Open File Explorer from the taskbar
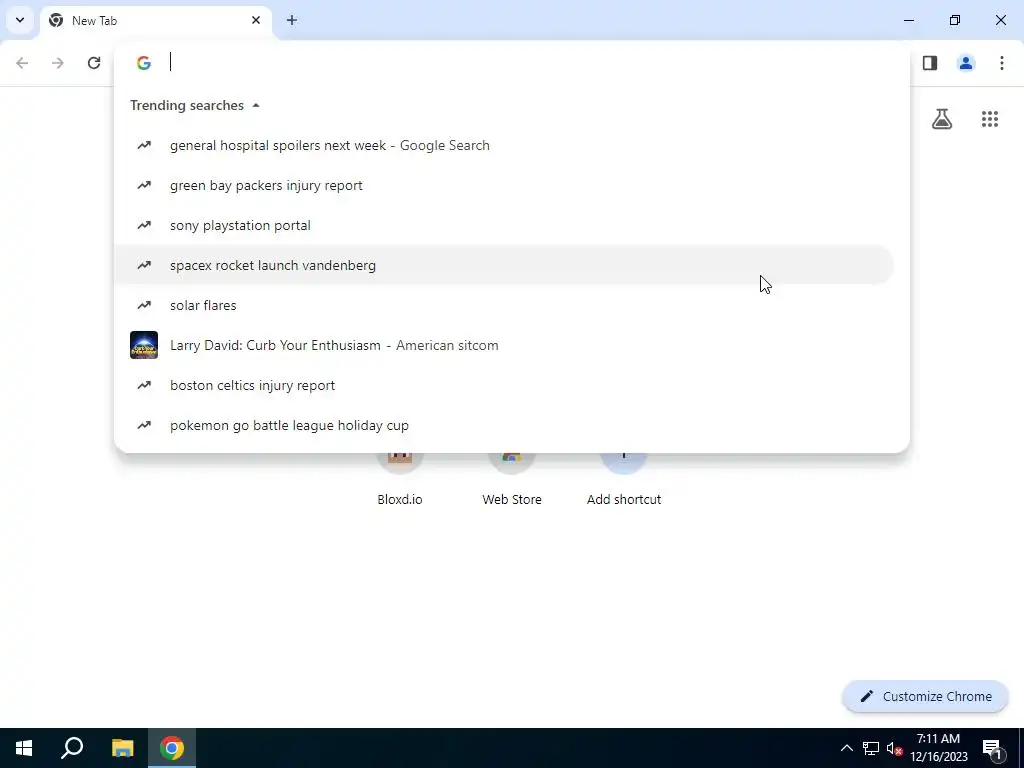 [x=122, y=748]
